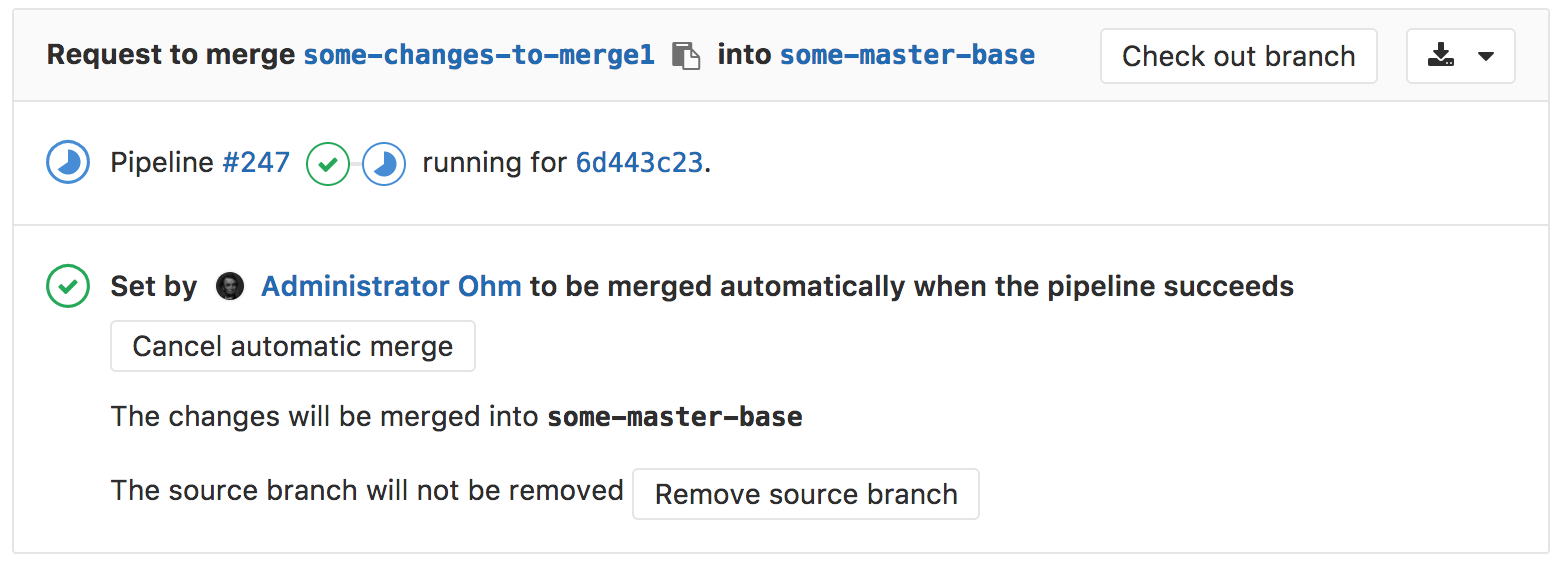Click the download icon in the header

1440,56
